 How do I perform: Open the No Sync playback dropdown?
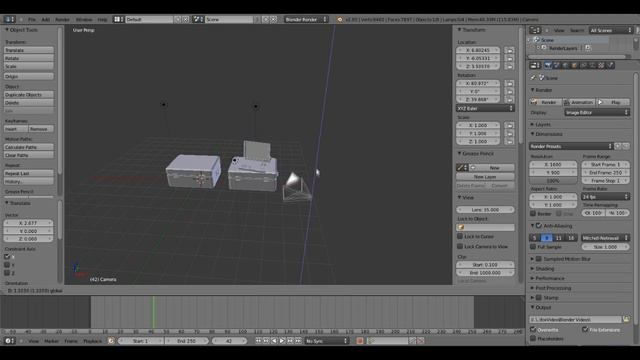pos(327,341)
